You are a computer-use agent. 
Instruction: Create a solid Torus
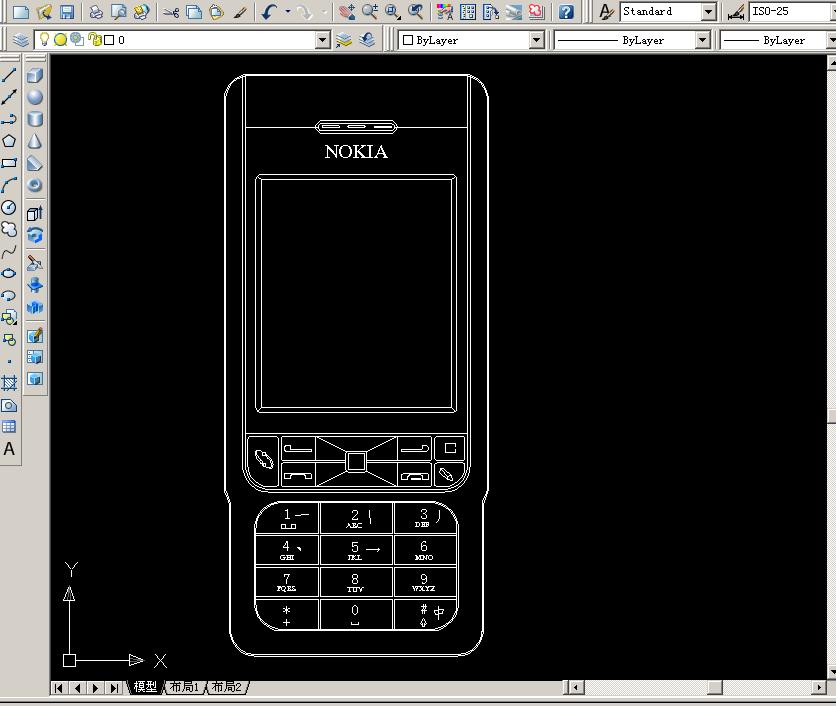(35, 185)
